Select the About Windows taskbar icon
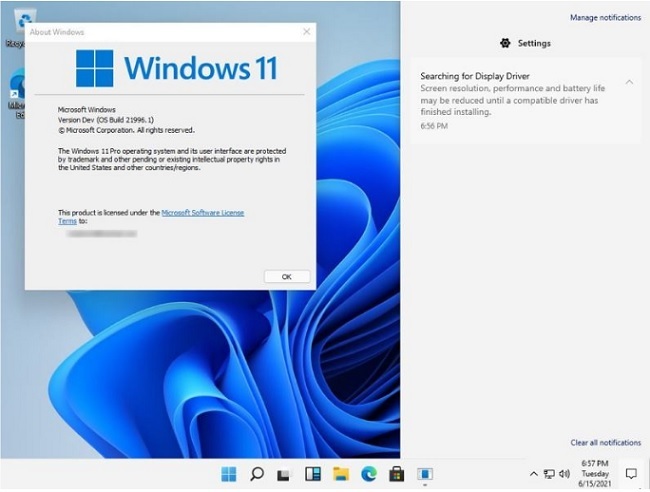This screenshot has width=650, height=492. pyautogui.click(x=424, y=474)
